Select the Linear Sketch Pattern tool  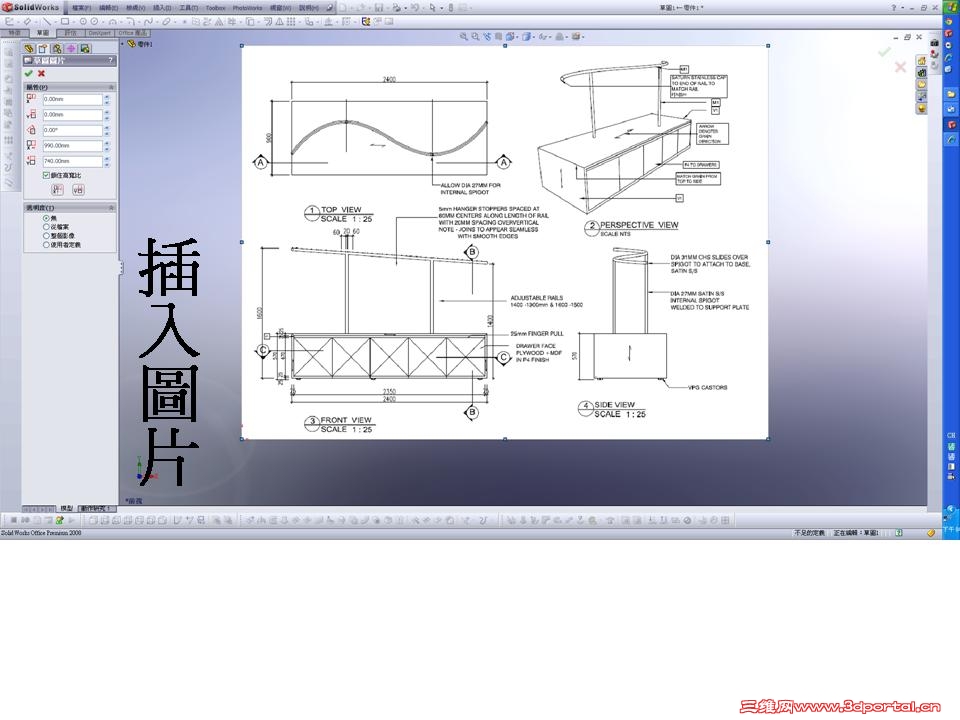pos(291,21)
